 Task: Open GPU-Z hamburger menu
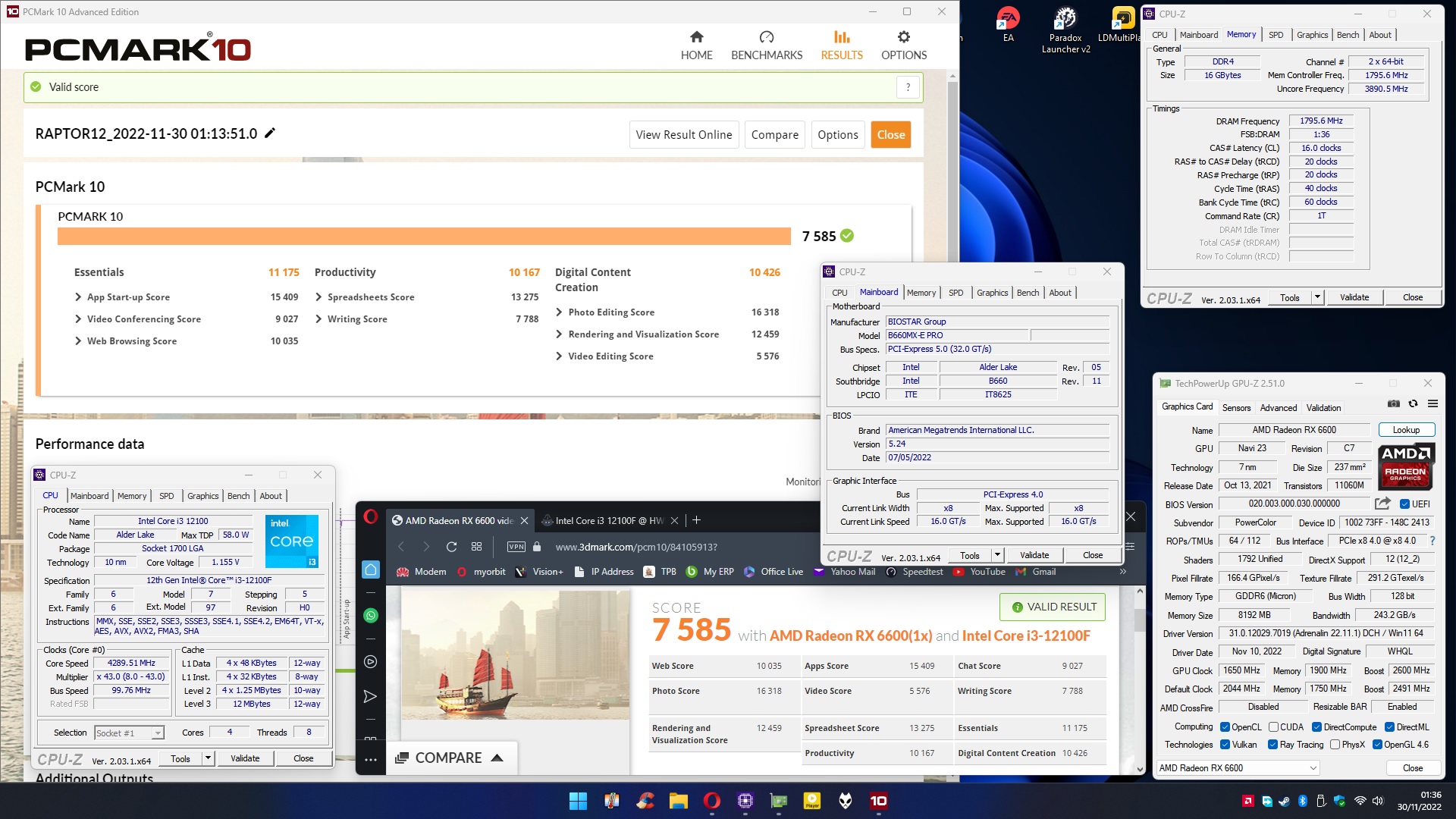click(x=1432, y=403)
